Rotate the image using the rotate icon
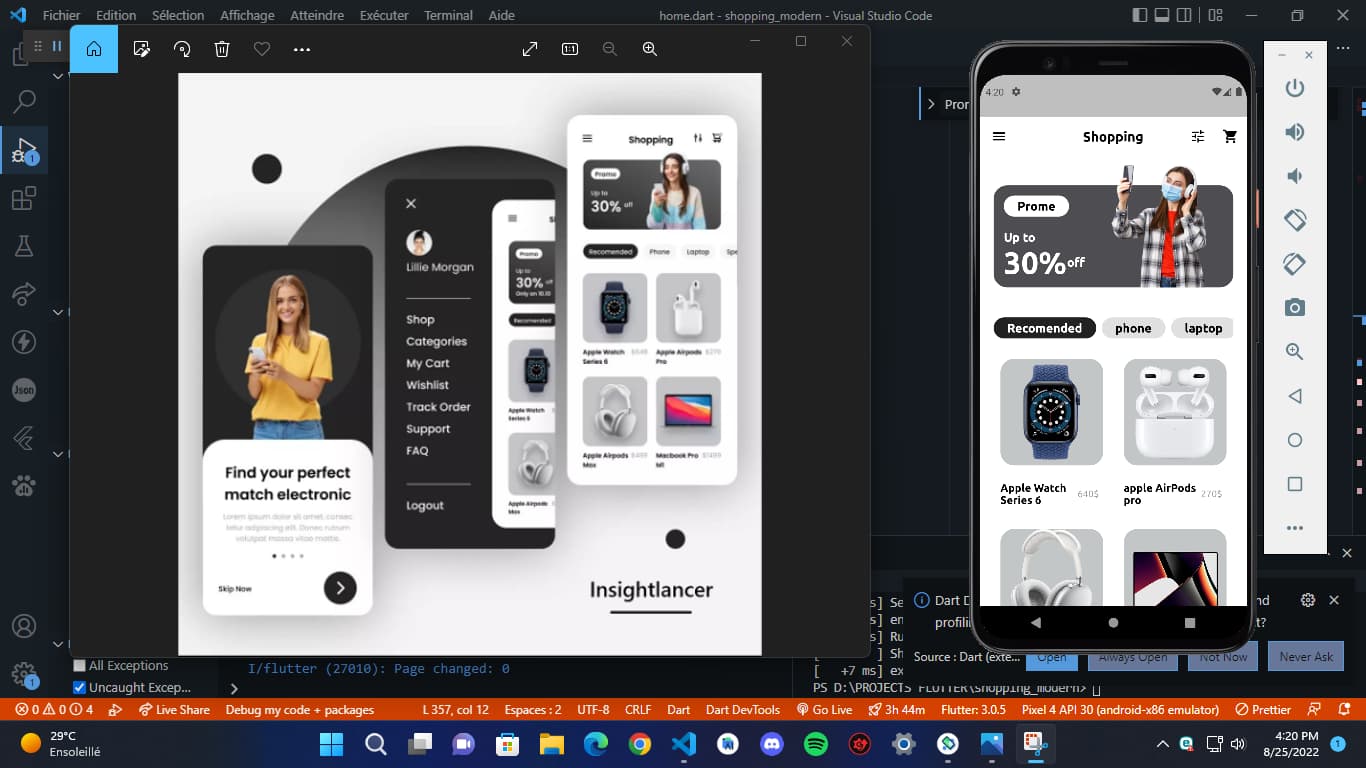The height and width of the screenshot is (768, 1366). [182, 49]
